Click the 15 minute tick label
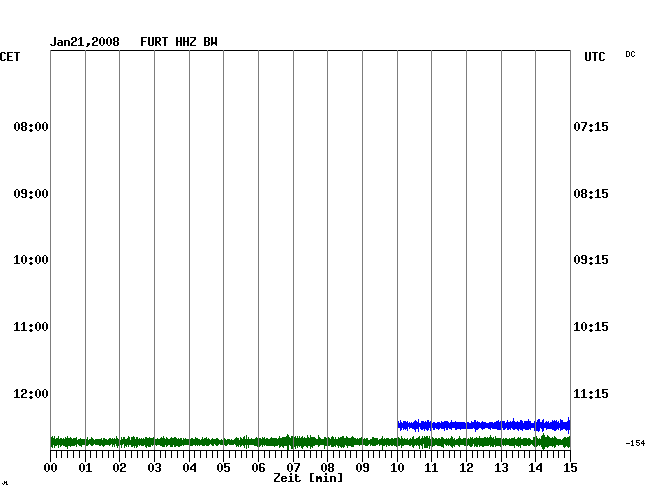Viewport: 650px width, 494px height. (x=570, y=468)
